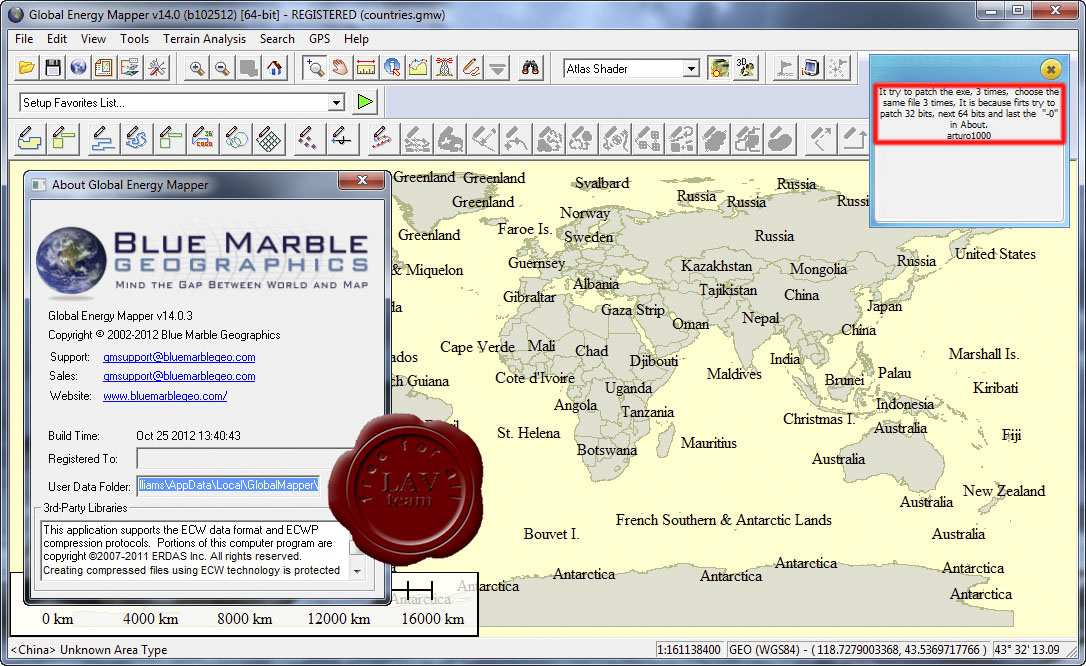Select the COGO input tool
This screenshot has width=1086, height=666.
tap(204, 138)
